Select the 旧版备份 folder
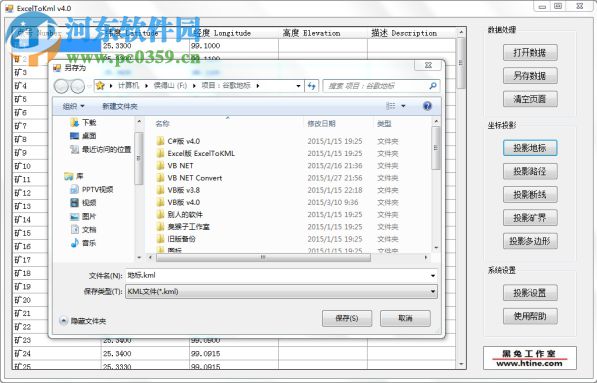Image resolution: width=597 pixels, height=383 pixels. coord(176,239)
